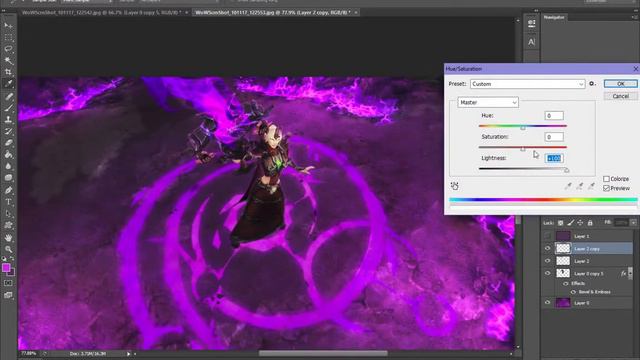This screenshot has width=640, height=360.
Task: Select the Type tool
Action: [8, 202]
